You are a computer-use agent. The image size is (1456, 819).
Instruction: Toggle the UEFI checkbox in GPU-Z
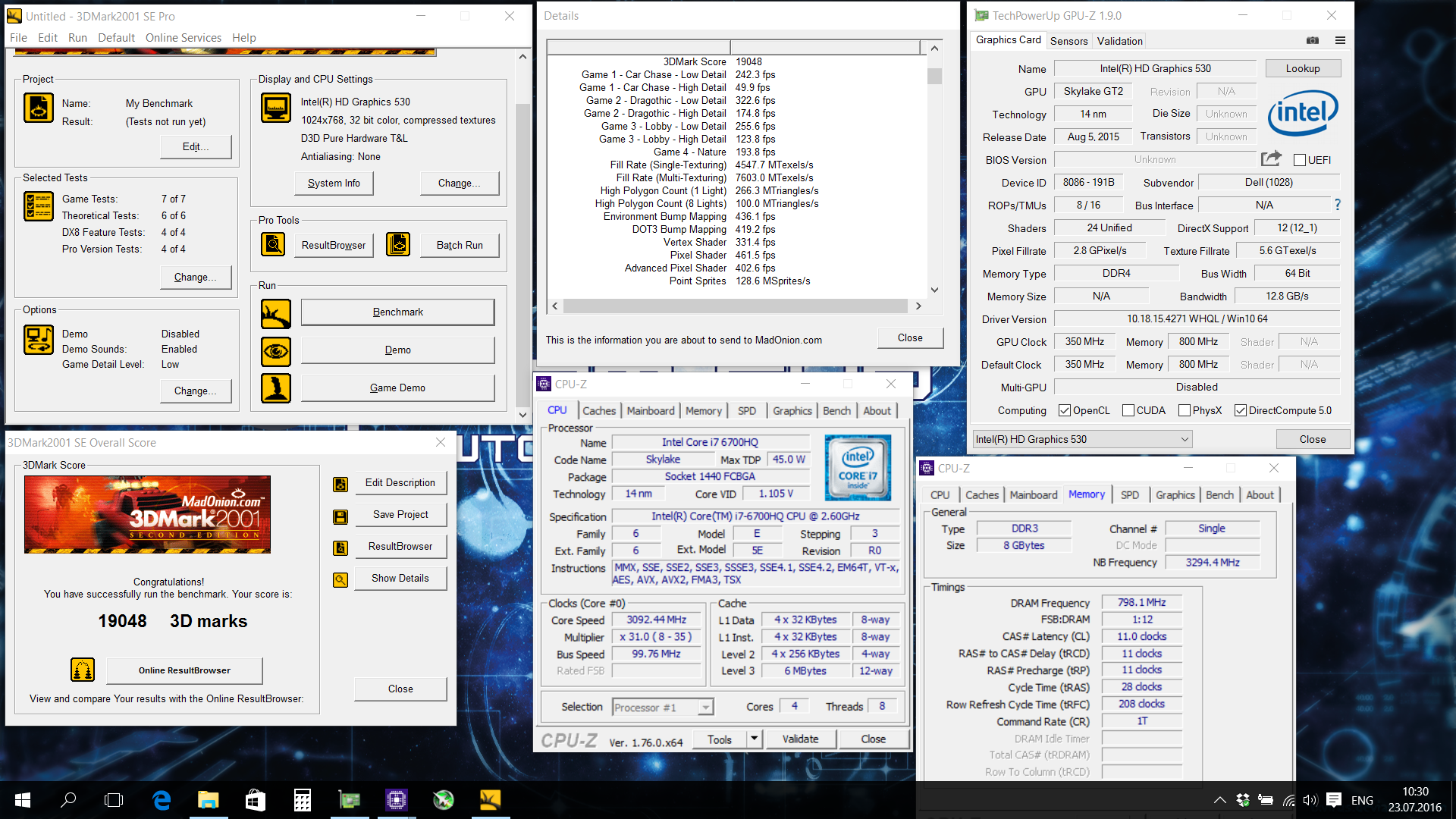pos(1300,160)
